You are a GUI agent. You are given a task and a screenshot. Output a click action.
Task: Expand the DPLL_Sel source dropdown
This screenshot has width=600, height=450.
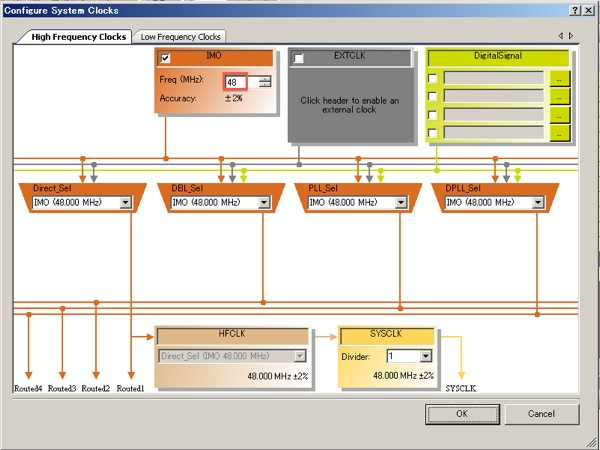pyautogui.click(x=537, y=203)
